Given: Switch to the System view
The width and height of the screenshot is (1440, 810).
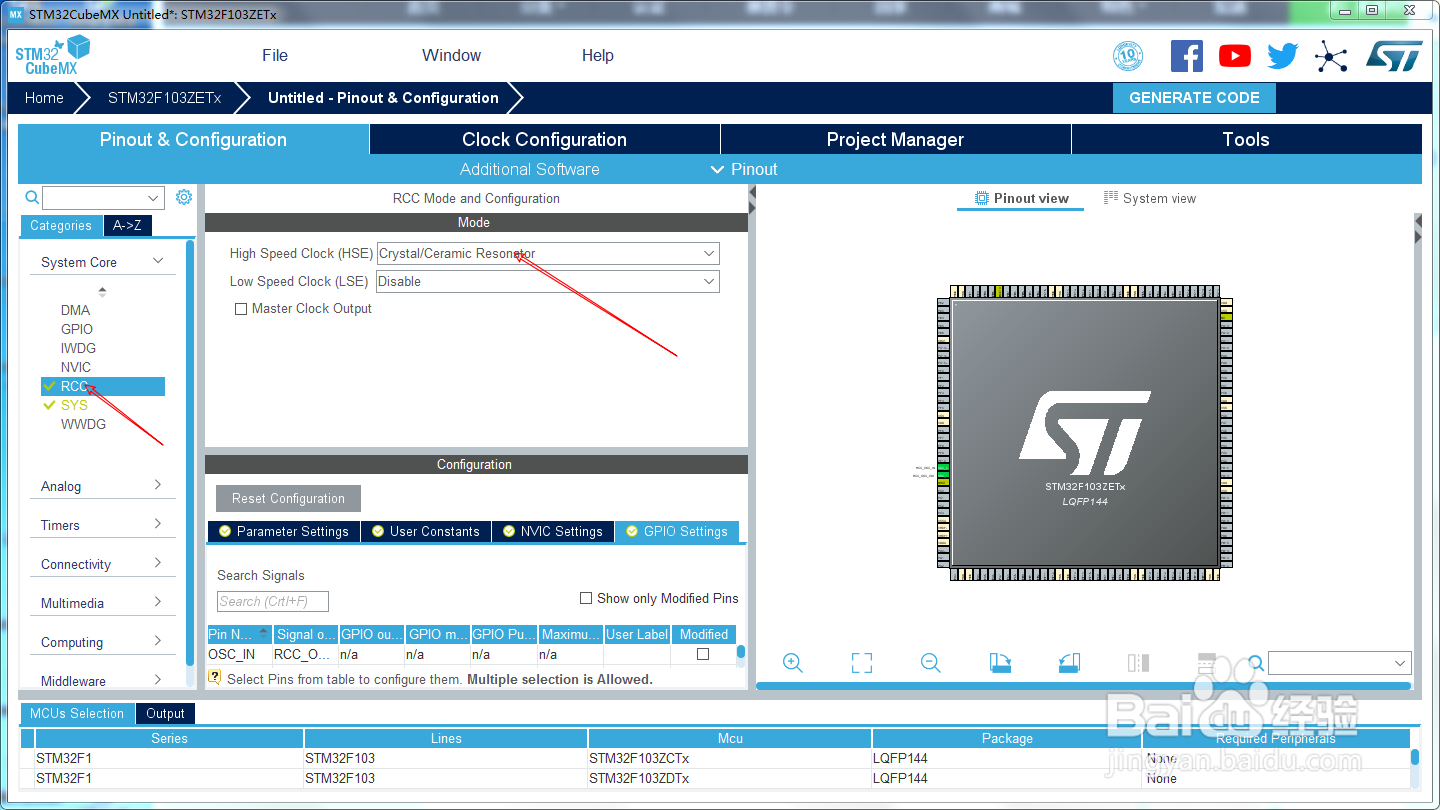Looking at the screenshot, I should [1149, 198].
